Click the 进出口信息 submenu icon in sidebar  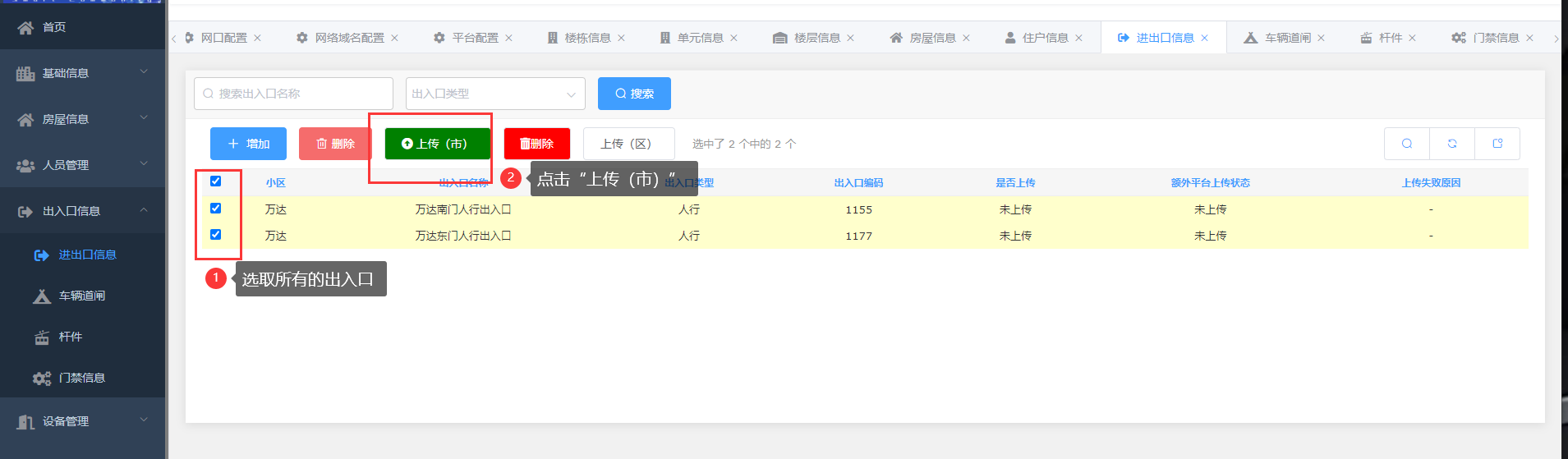(x=42, y=255)
